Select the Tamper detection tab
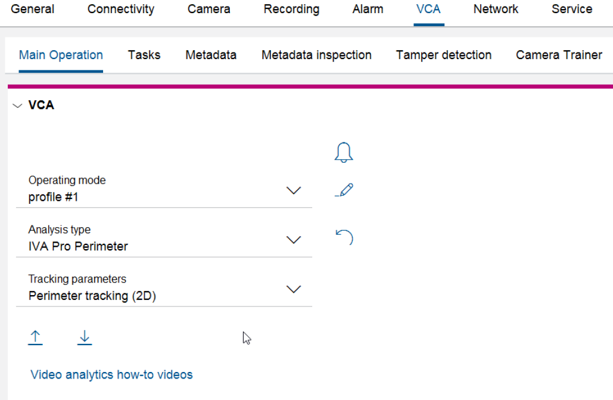613x400 pixels. coord(443,55)
